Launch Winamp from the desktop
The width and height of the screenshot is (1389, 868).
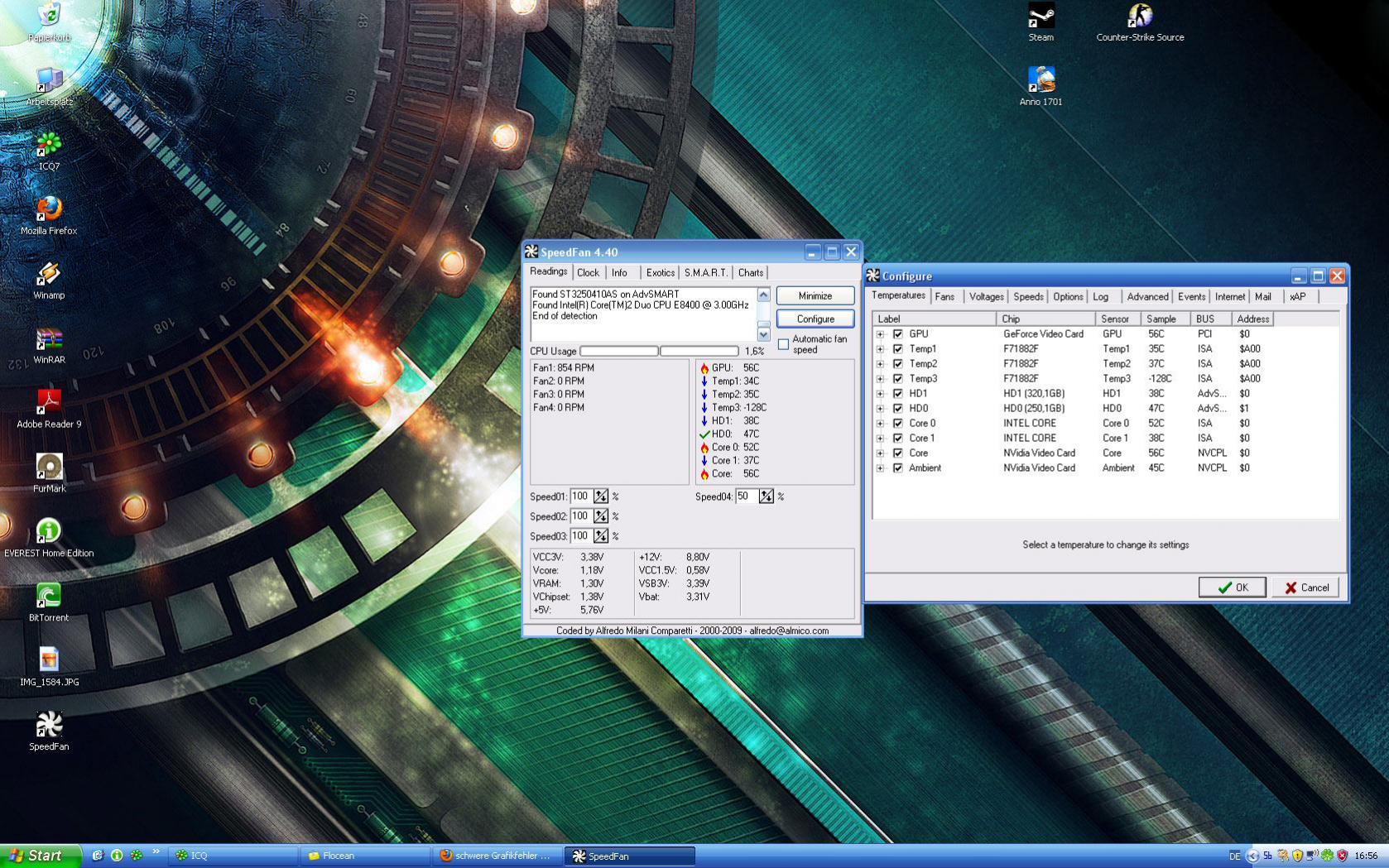[49, 274]
